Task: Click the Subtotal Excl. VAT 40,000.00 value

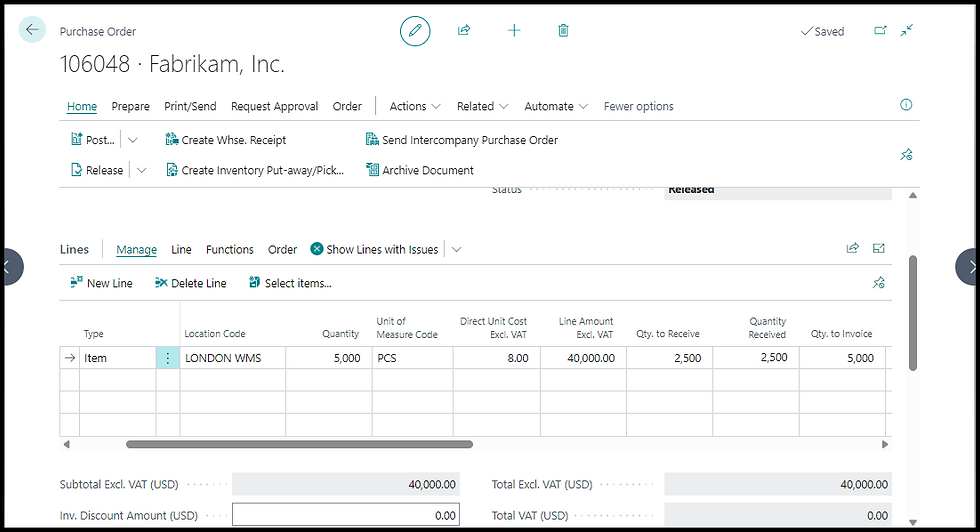Action: 346,484
